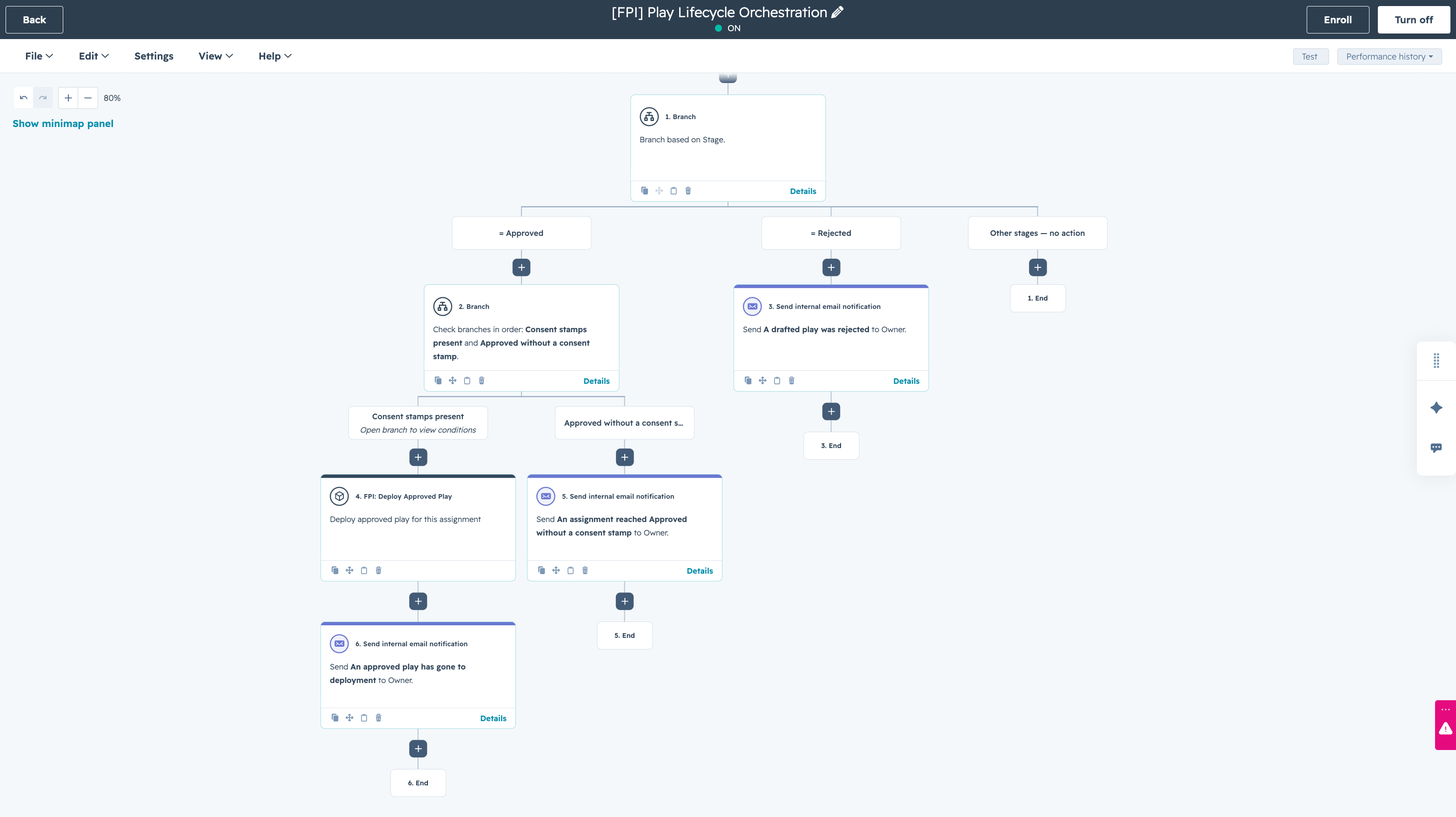This screenshot has height=817, width=1456.
Task: Clone action 5 email notification
Action: 541,571
